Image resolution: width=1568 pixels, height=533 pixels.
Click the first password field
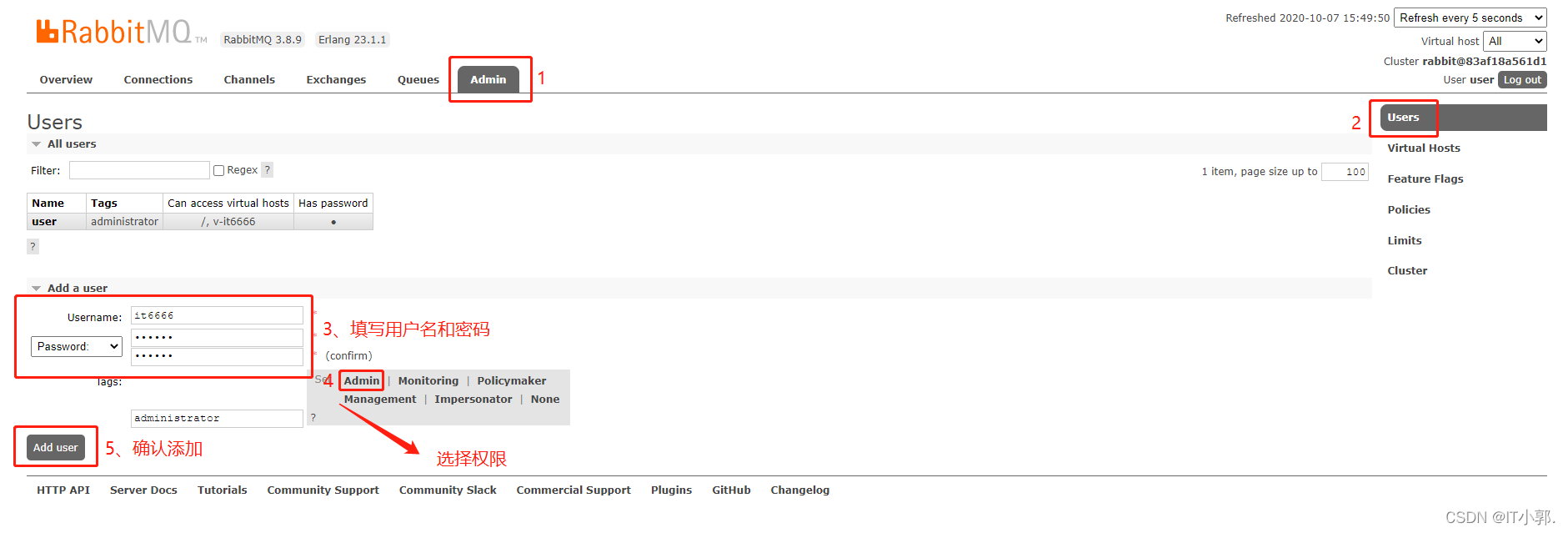pyautogui.click(x=217, y=337)
